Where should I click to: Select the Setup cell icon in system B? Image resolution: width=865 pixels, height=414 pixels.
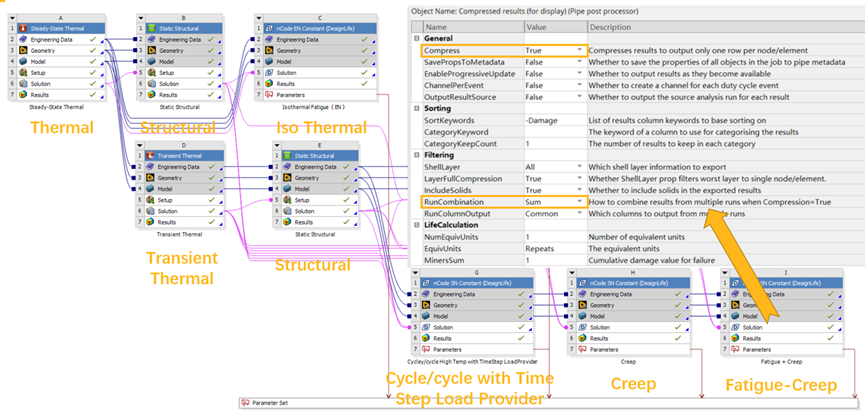[151, 73]
